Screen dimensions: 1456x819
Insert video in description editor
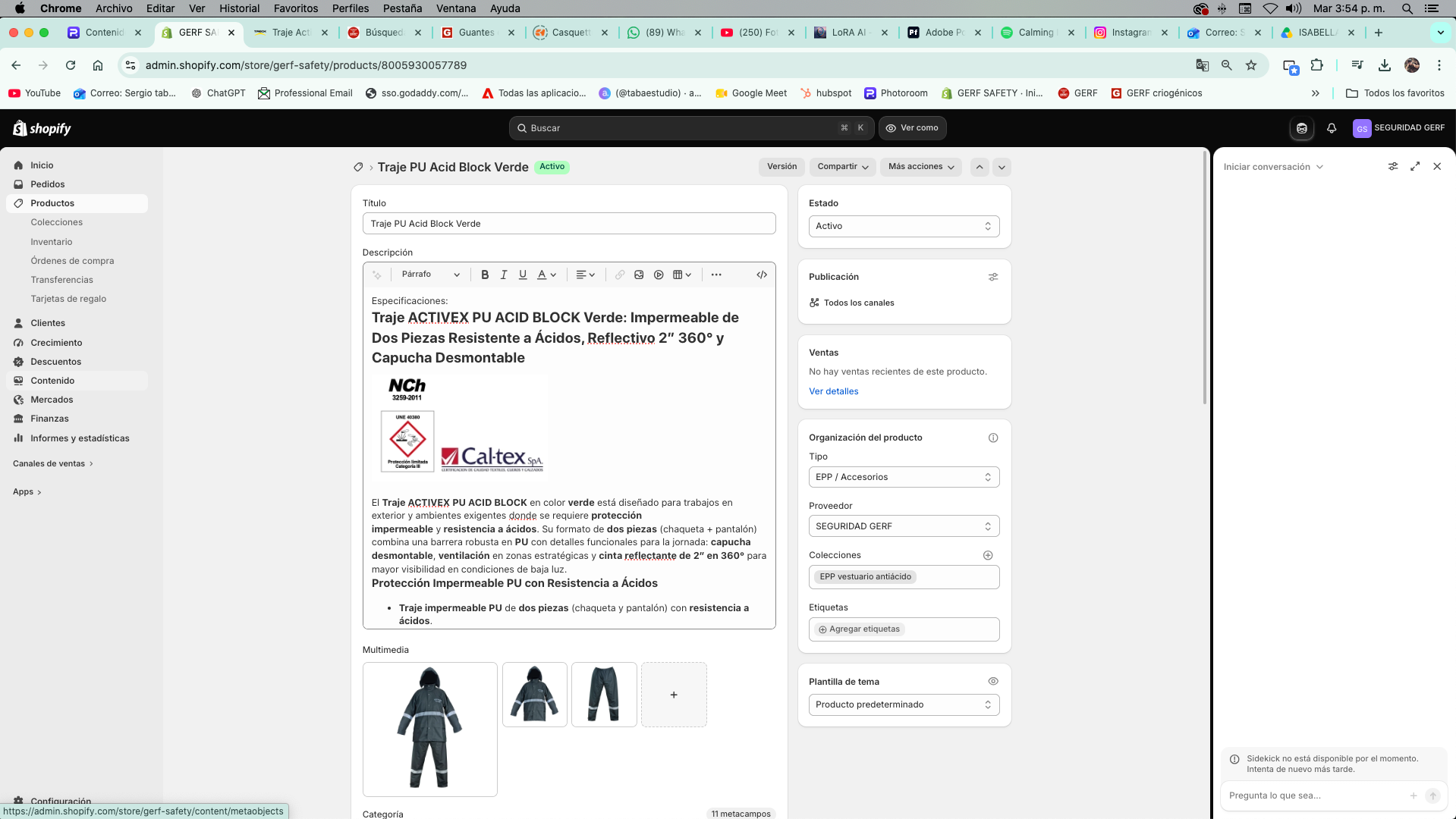click(x=659, y=275)
